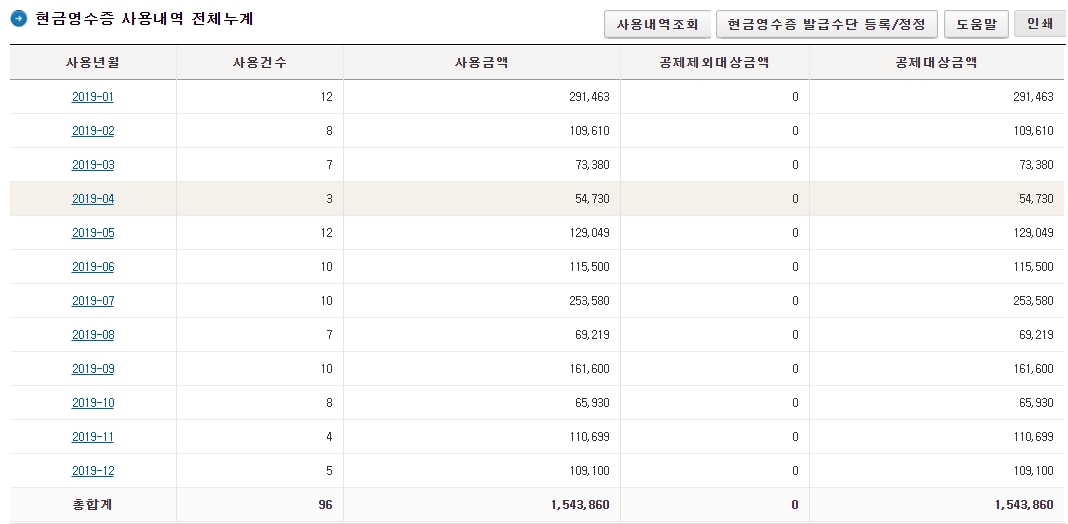This screenshot has height=524, width=1068.
Task: Open the 2019-11 month link
Action: [93, 437]
